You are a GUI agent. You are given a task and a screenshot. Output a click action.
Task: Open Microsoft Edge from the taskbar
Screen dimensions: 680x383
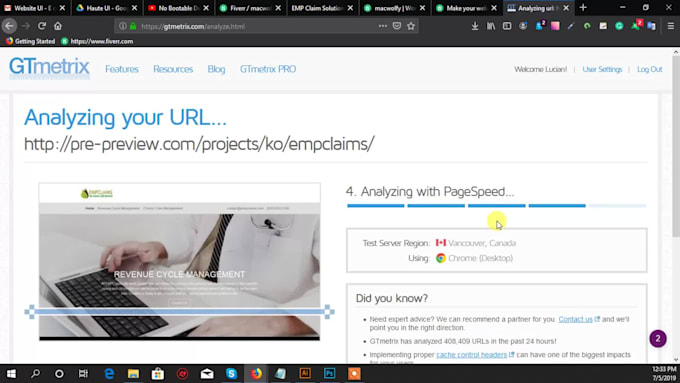pyautogui.click(x=109, y=373)
